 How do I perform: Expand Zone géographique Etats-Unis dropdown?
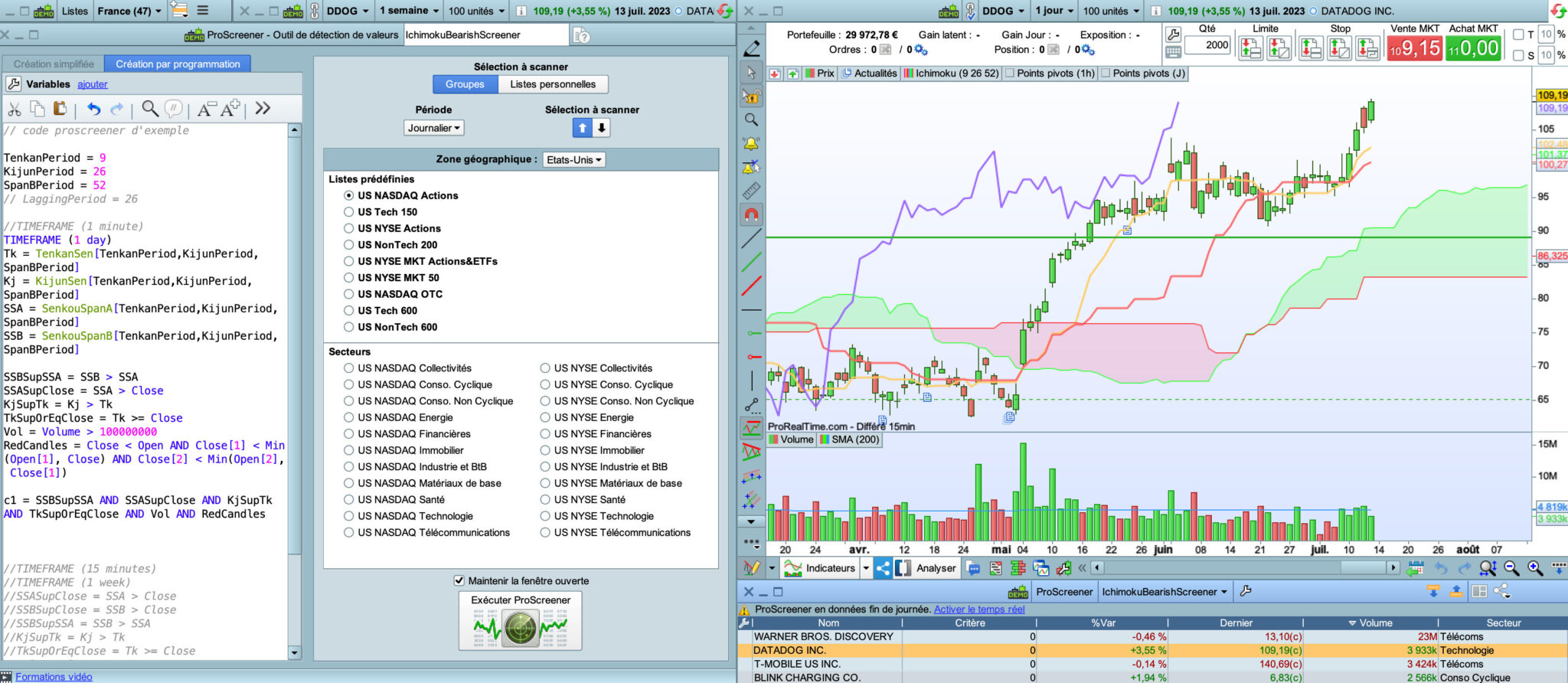574,159
